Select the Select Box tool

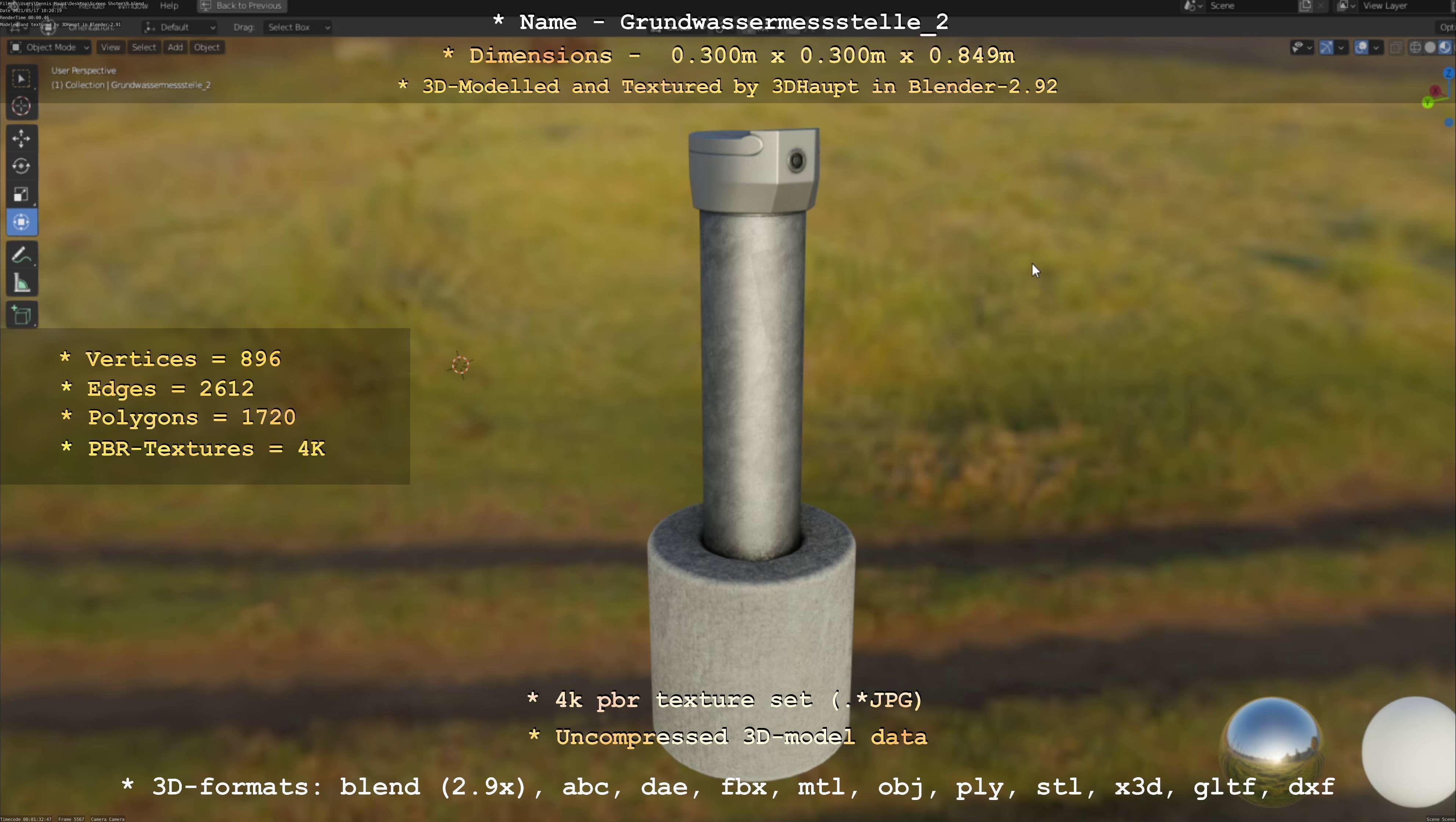click(21, 79)
